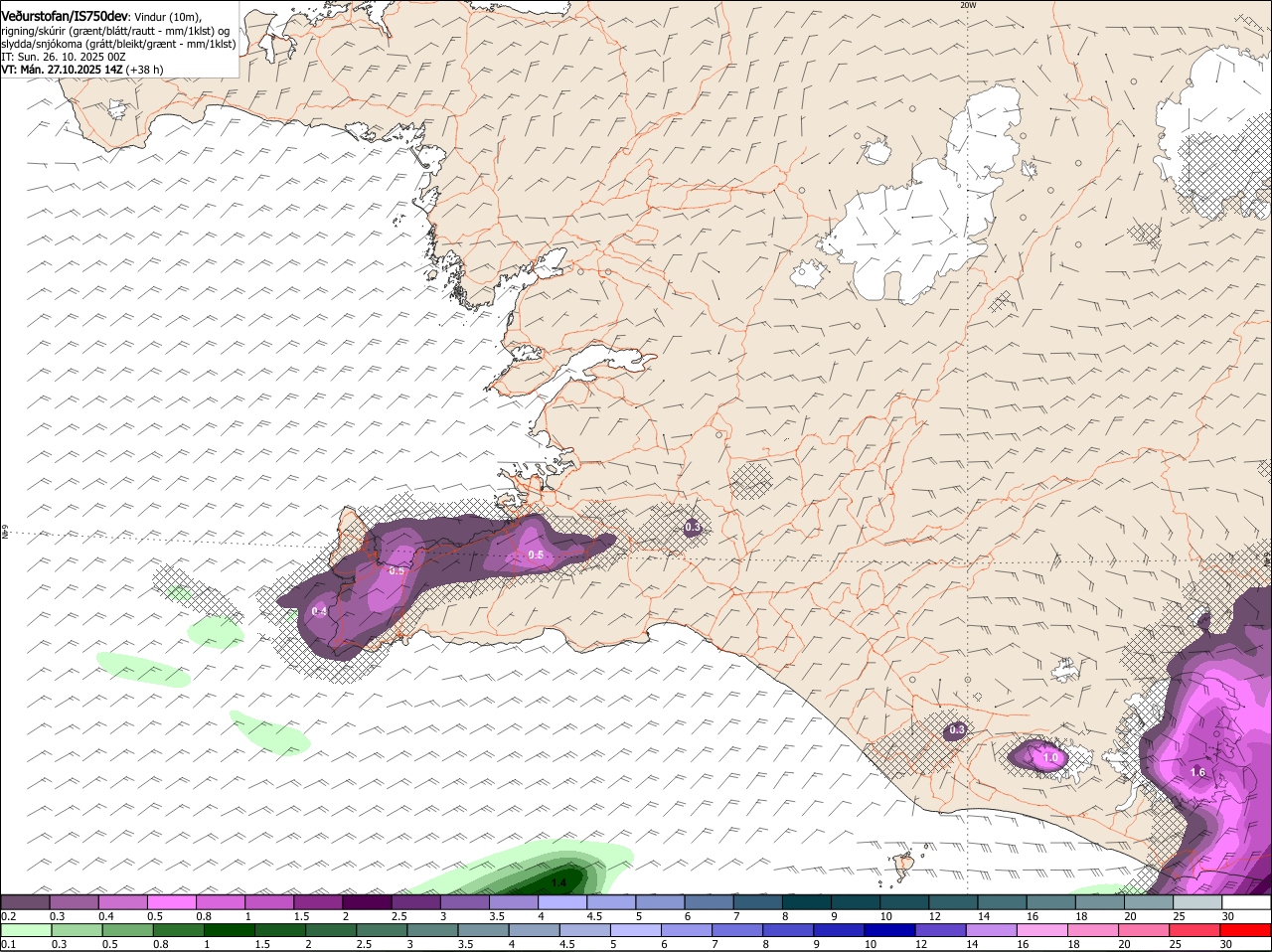Click the lower-scale pale green swatch between 0.1 and 0.3

point(26,930)
